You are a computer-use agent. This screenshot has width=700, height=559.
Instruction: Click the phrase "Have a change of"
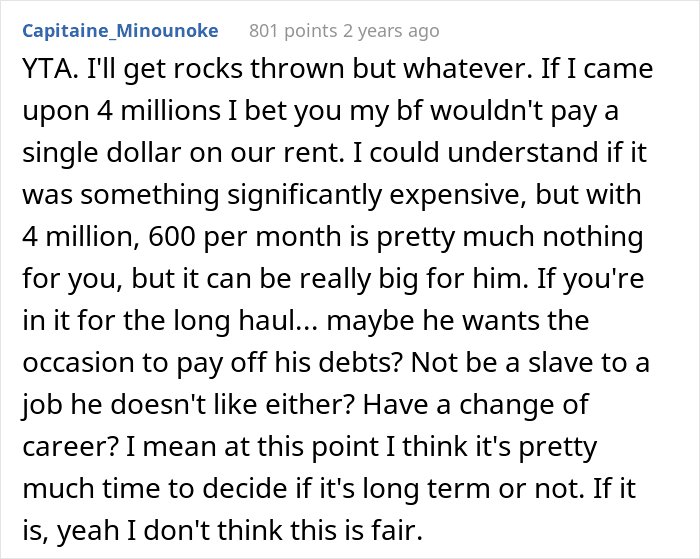tap(475, 404)
